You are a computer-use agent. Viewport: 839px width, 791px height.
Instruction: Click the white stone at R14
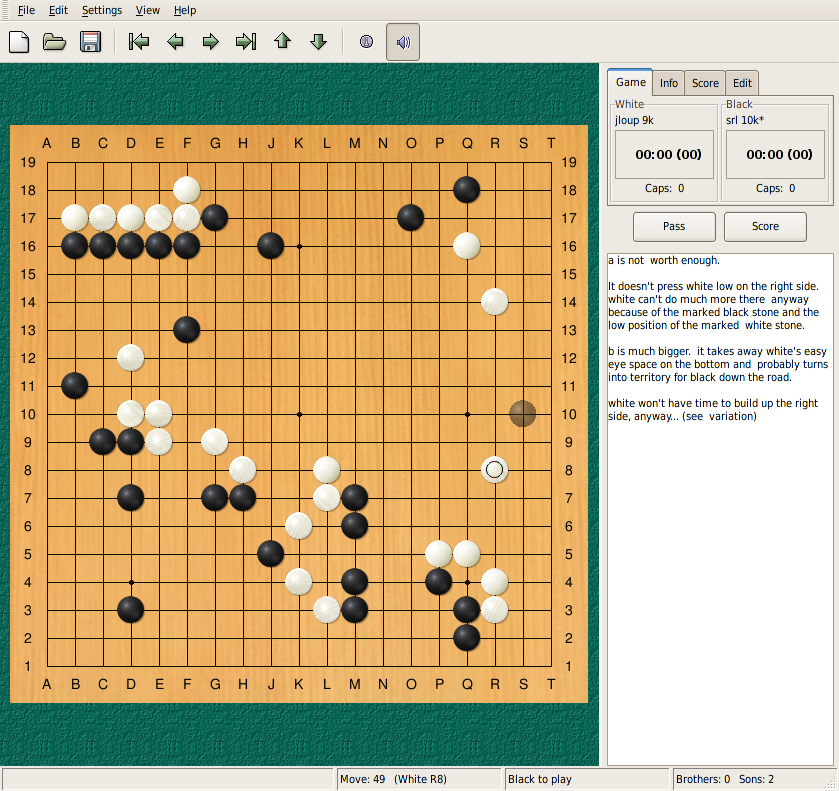(x=494, y=302)
